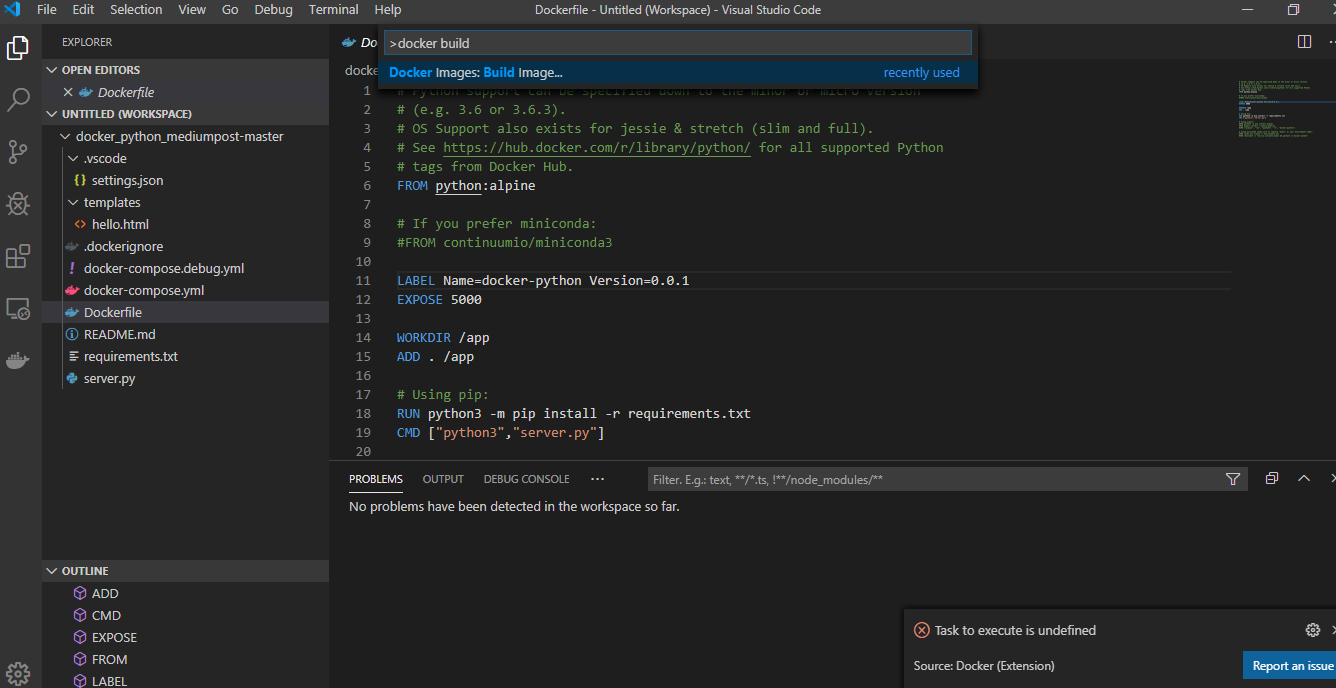Image resolution: width=1336 pixels, height=688 pixels.
Task: Collapse the OPEN EDITORS section
Action: (x=52, y=69)
